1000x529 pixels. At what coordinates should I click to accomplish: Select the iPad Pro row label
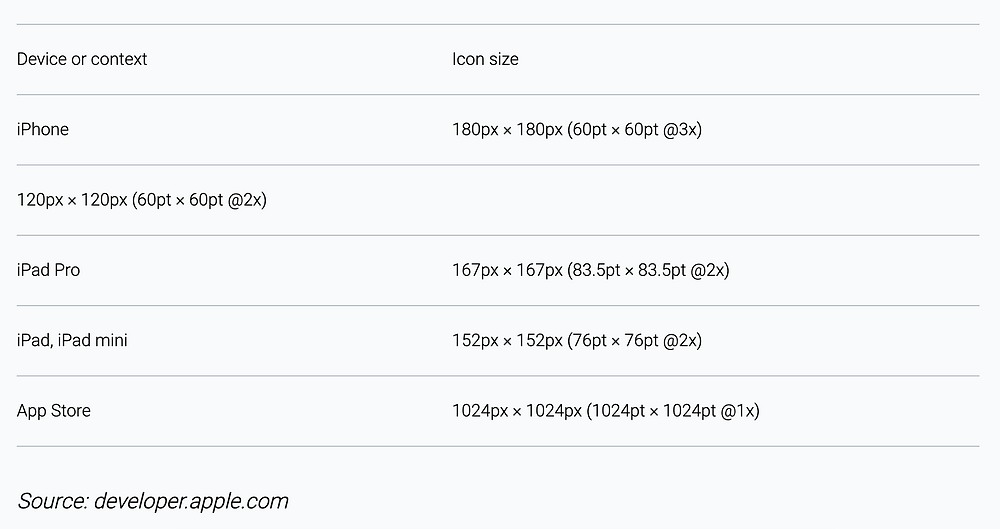[48, 270]
